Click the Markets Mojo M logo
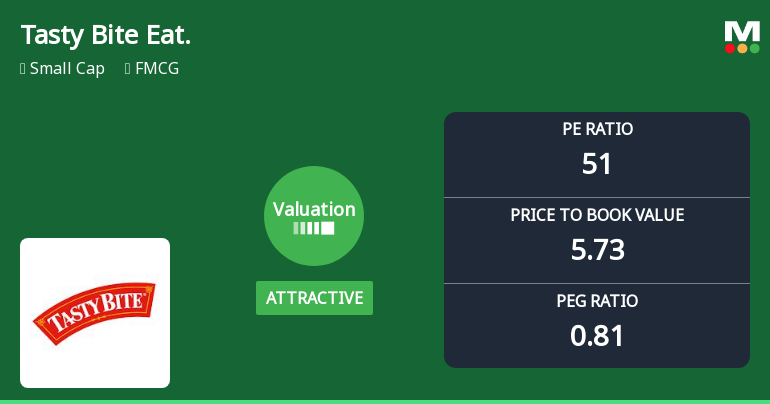The image size is (770, 404). [x=742, y=31]
